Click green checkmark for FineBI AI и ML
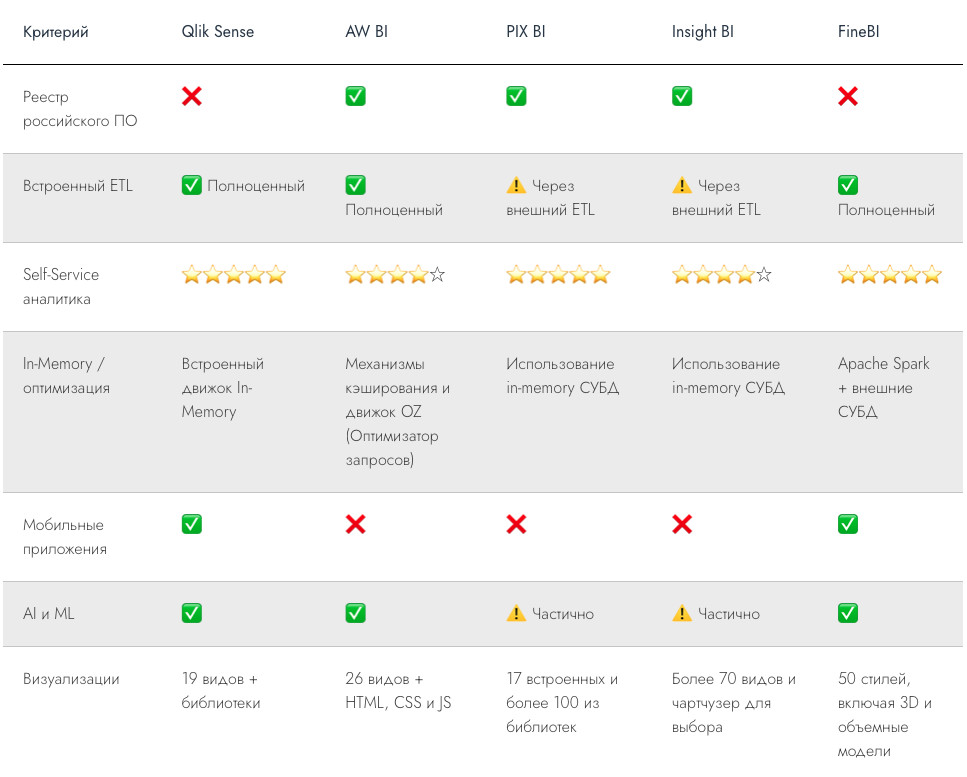 pyautogui.click(x=848, y=613)
